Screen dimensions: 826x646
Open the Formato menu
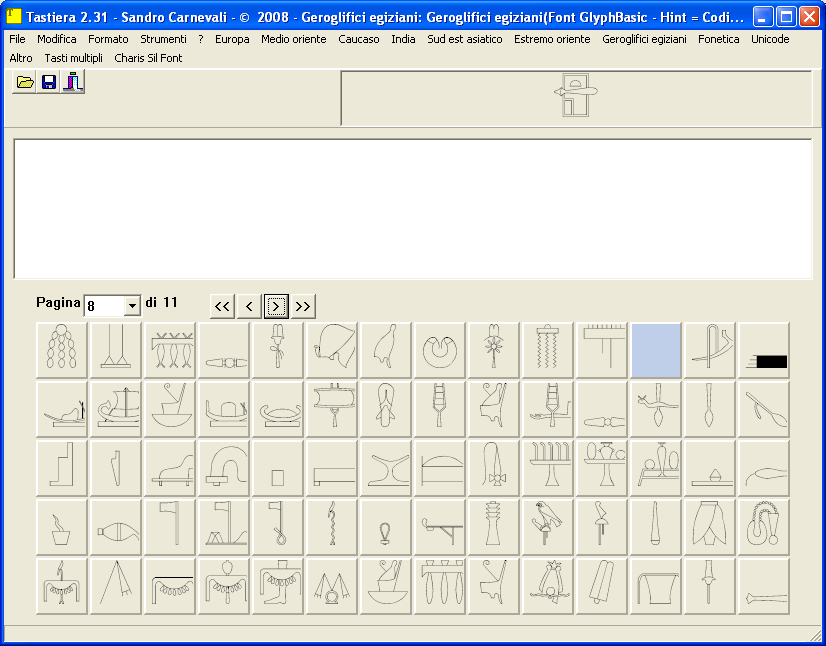tap(108, 39)
